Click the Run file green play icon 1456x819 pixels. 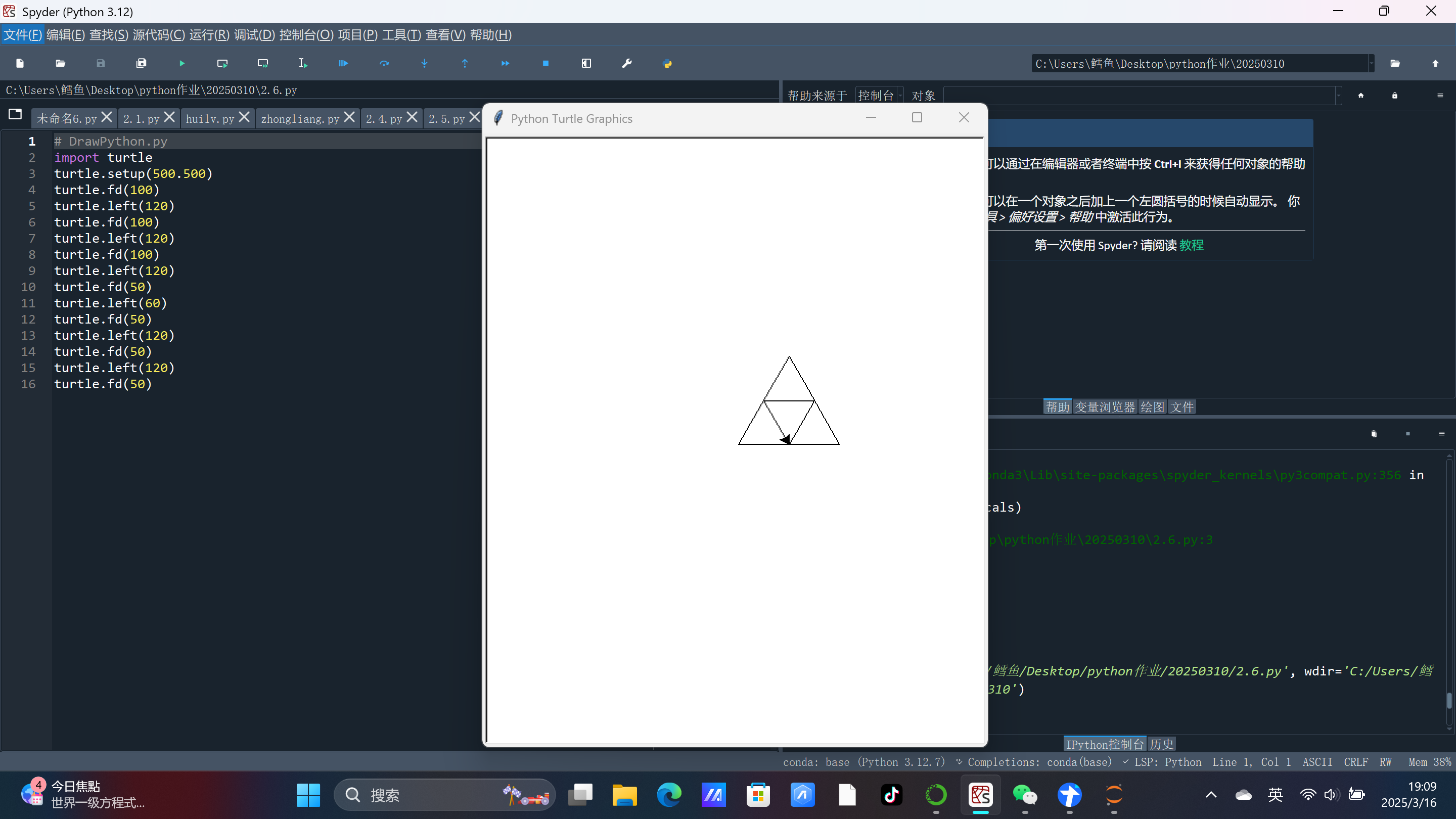182,63
